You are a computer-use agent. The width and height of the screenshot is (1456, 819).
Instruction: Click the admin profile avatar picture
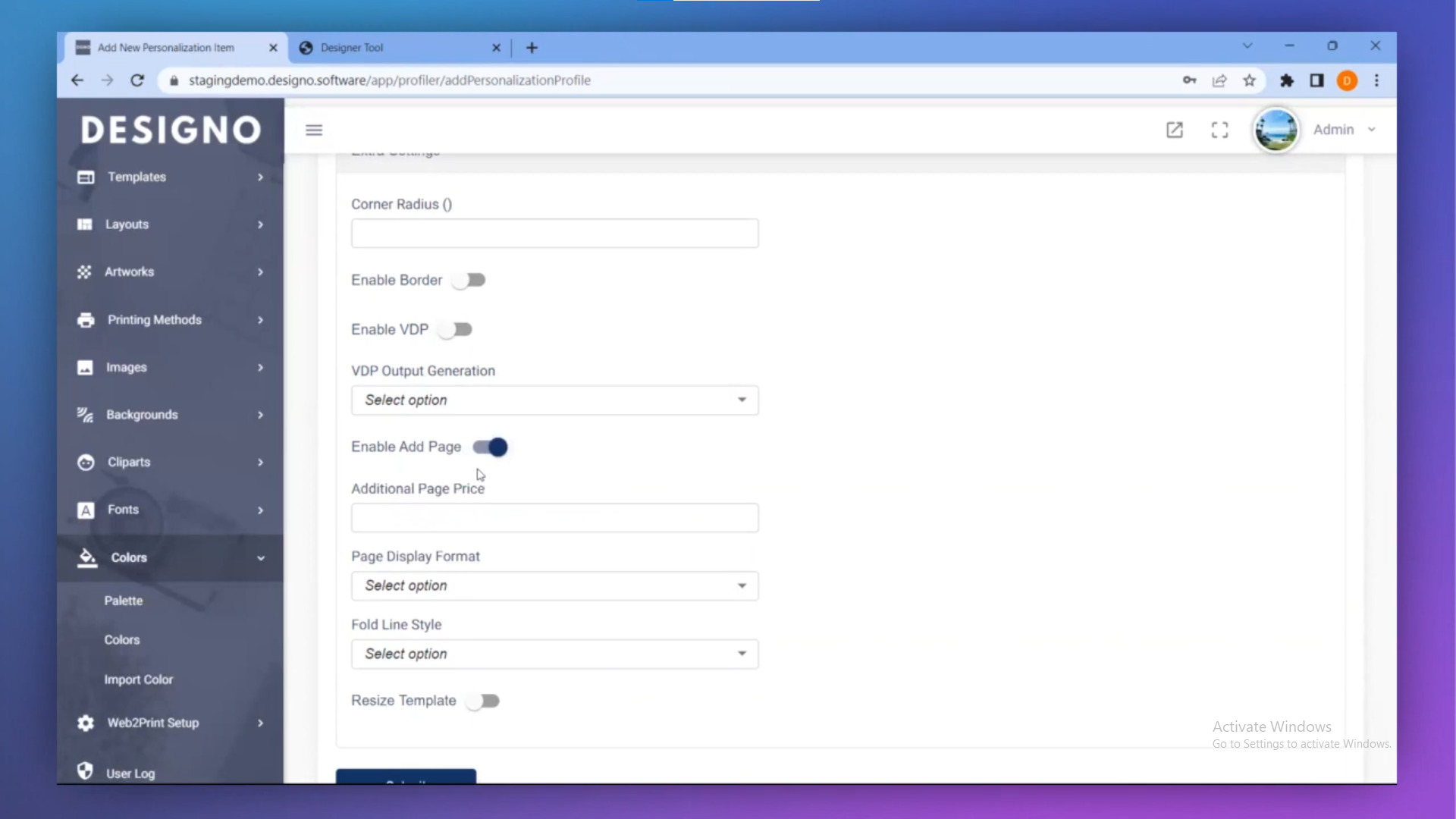(1276, 130)
